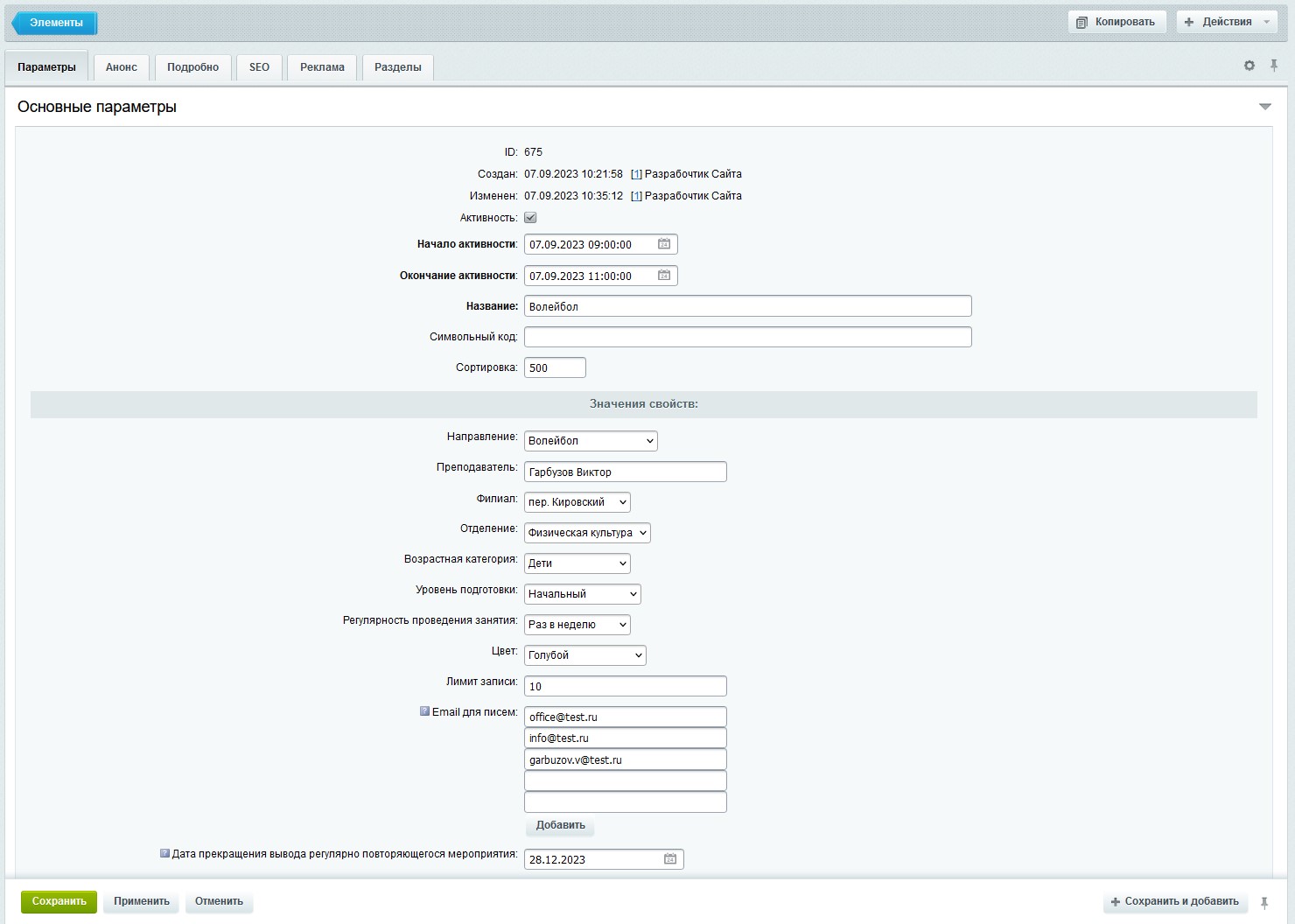Switch to the SEO tab
Viewport: 1295px width, 924px height.
(259, 67)
